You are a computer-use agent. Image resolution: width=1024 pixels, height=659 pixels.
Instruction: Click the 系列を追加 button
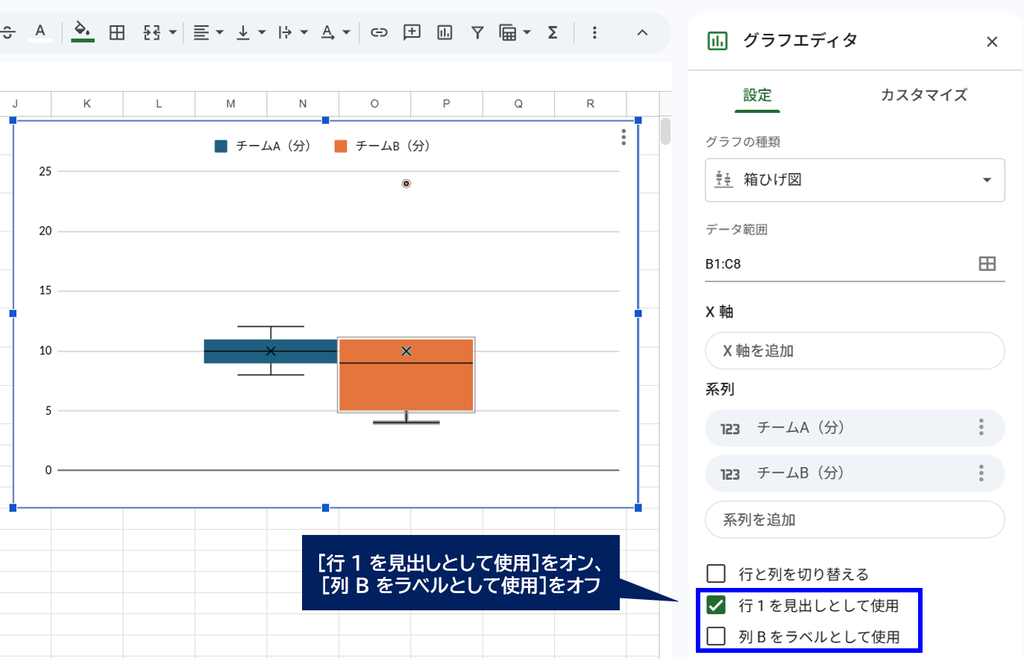(855, 520)
